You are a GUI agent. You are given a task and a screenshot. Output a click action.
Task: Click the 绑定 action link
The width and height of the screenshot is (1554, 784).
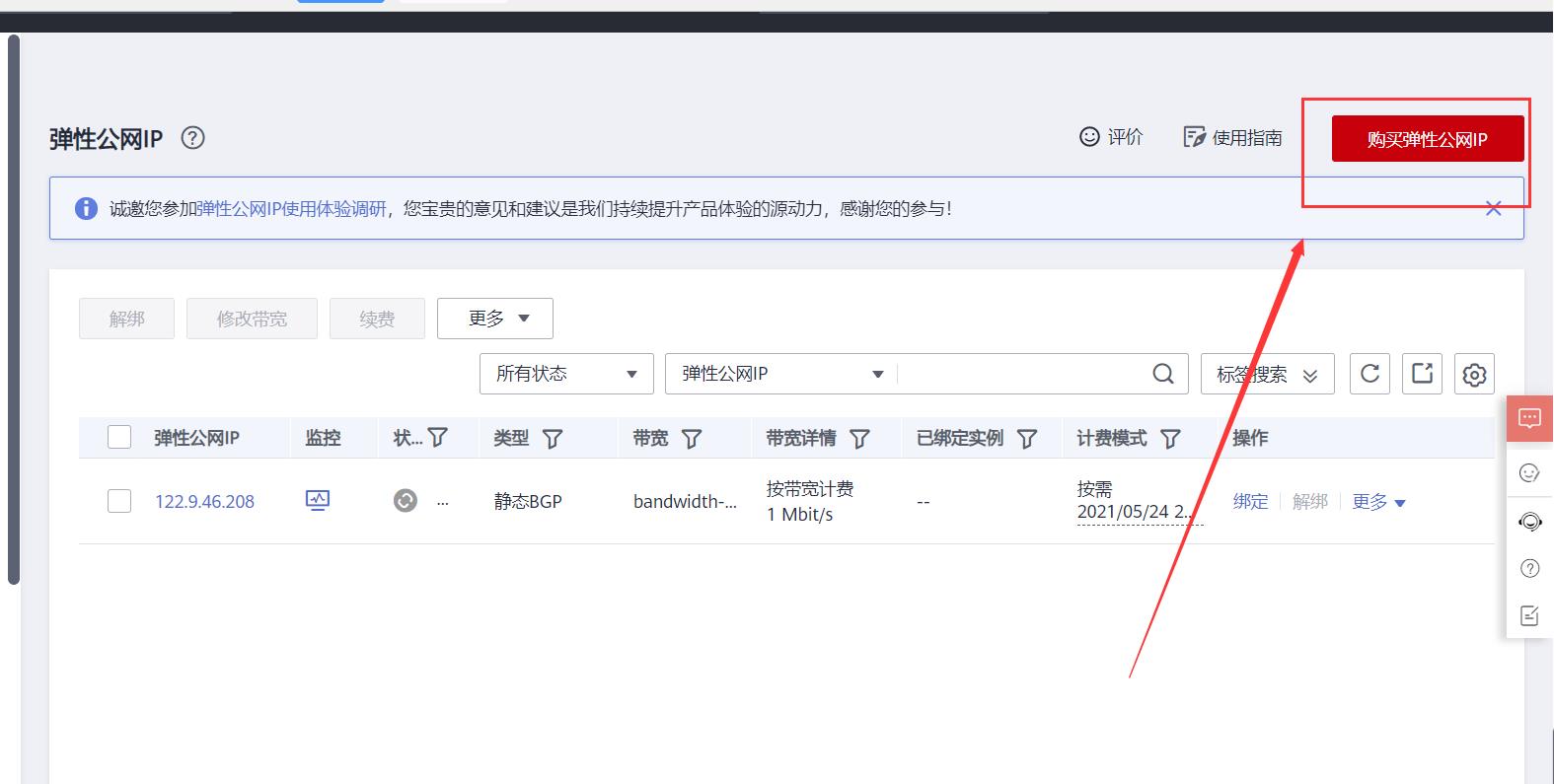coord(1250,501)
